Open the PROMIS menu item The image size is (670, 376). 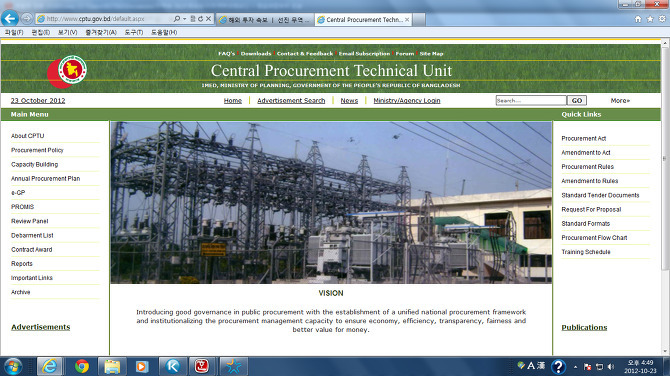pos(23,207)
